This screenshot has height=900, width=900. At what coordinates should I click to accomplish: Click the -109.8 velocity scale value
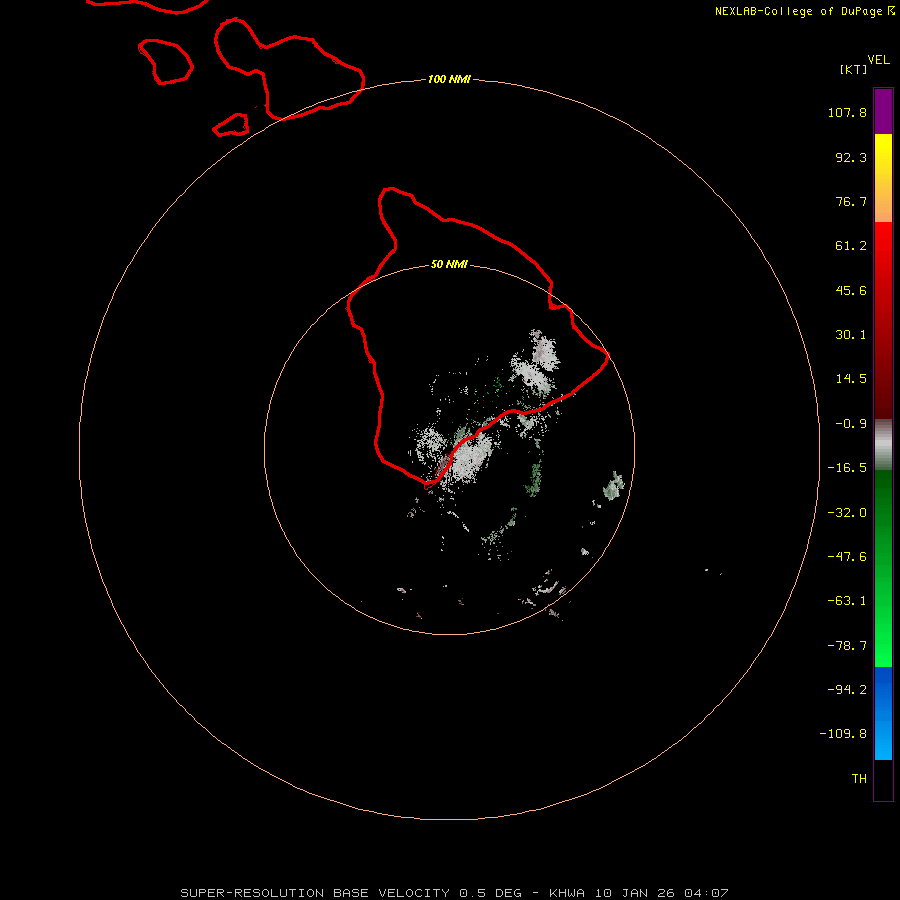pyautogui.click(x=843, y=734)
